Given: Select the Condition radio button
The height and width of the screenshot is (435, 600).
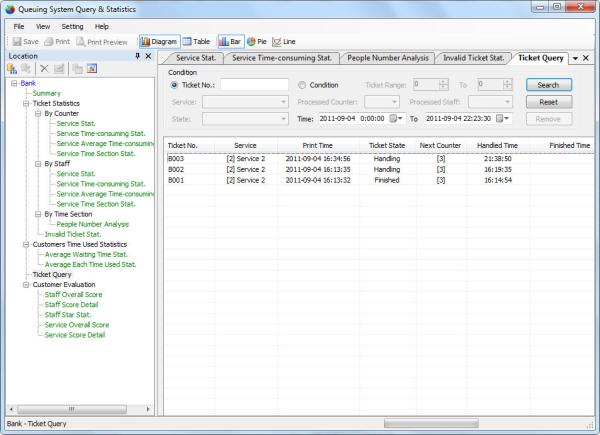Looking at the screenshot, I should tap(302, 85).
